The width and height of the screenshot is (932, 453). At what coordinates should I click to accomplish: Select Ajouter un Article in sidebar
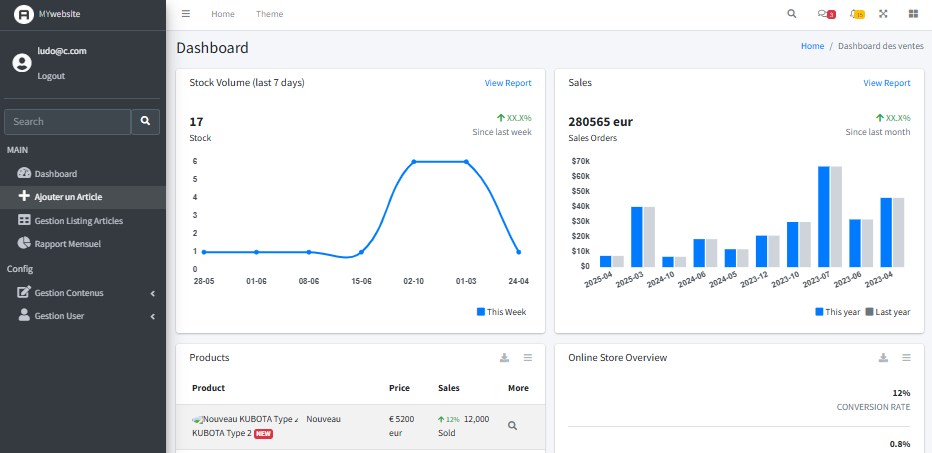(x=68, y=197)
